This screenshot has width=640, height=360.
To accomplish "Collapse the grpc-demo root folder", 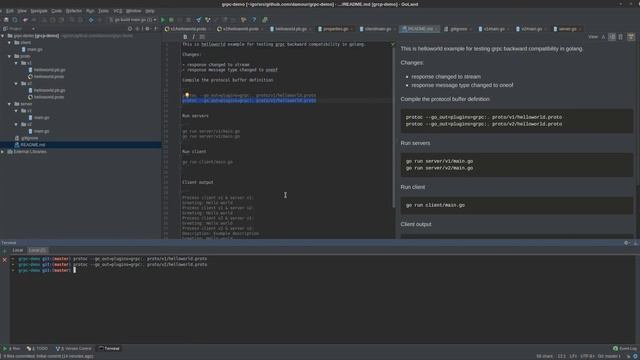I will 3,36.
